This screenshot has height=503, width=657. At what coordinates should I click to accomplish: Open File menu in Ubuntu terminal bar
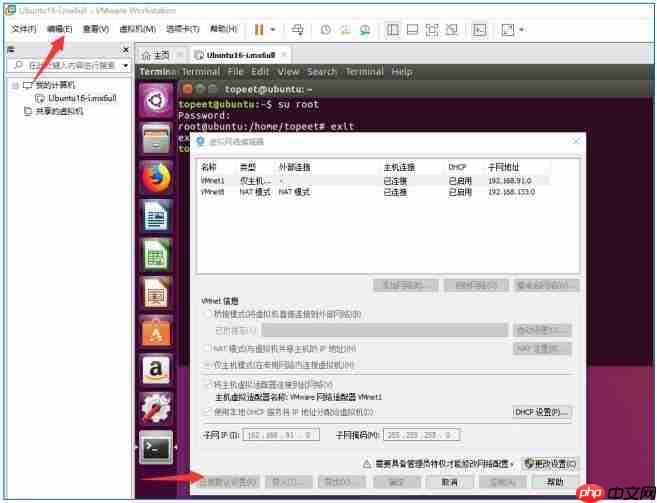235,72
